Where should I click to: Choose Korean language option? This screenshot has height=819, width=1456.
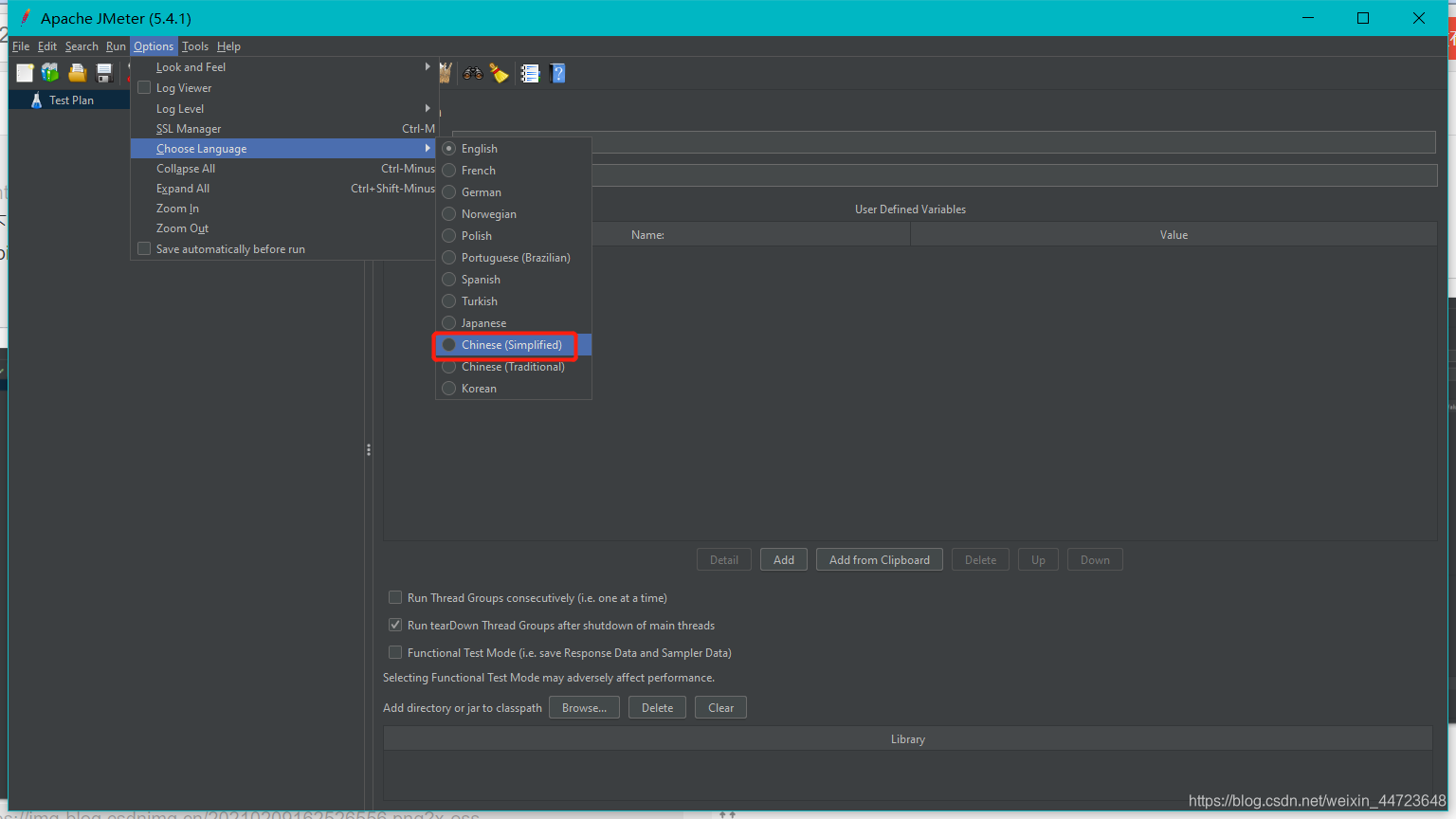click(x=514, y=389)
